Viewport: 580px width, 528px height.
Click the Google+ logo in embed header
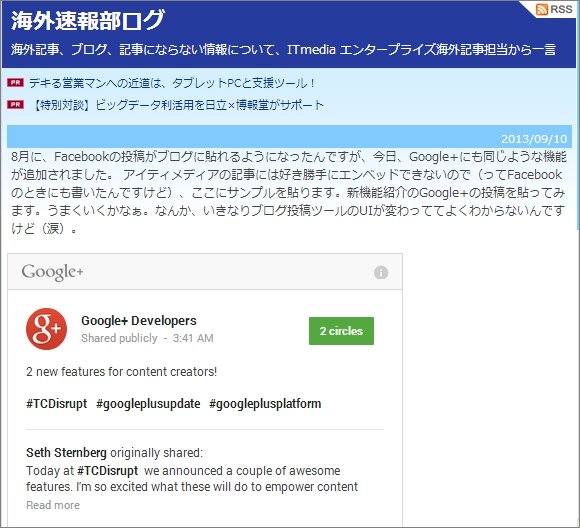click(53, 272)
